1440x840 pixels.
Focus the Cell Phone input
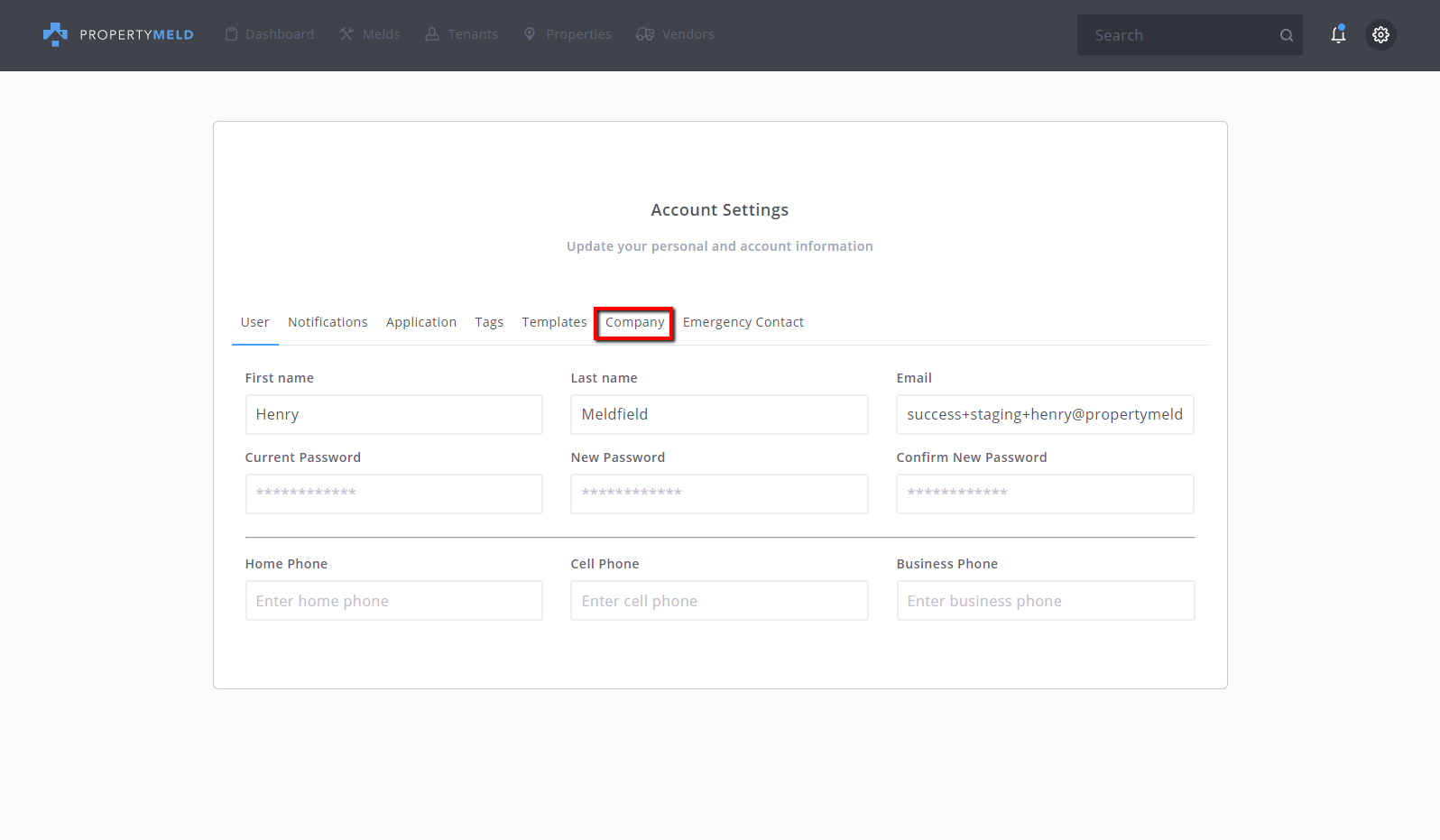click(719, 601)
